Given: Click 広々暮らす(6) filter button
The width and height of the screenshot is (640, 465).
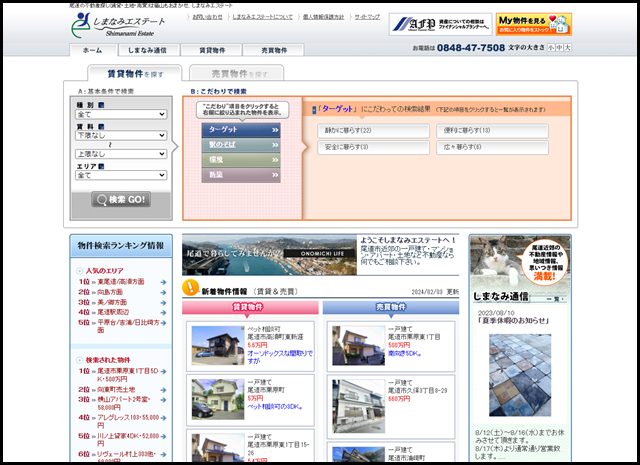Looking at the screenshot, I should pyautogui.click(x=492, y=147).
